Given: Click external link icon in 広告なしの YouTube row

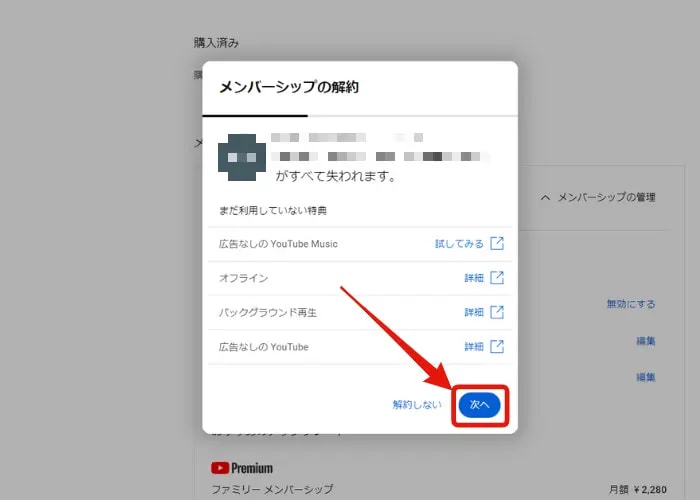Looking at the screenshot, I should [496, 347].
